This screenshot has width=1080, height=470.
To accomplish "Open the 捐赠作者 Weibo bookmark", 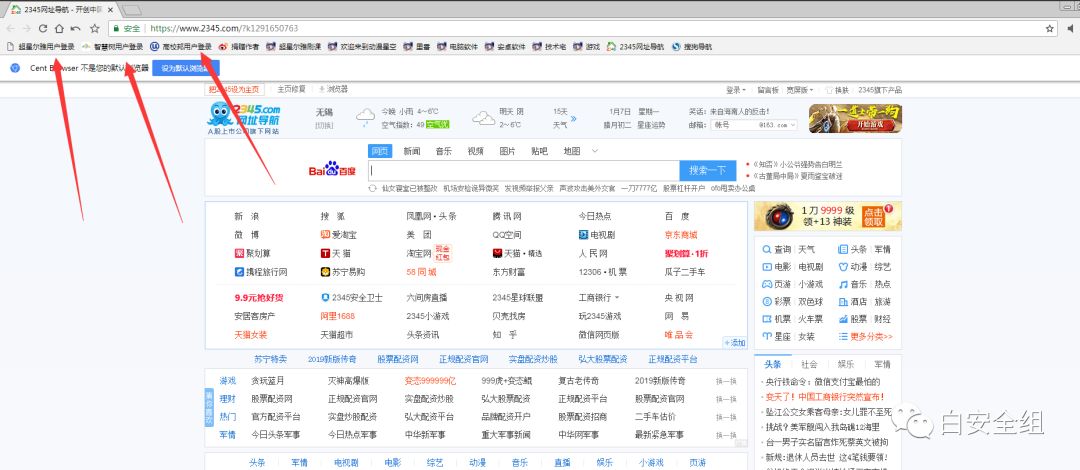I will click(239, 47).
